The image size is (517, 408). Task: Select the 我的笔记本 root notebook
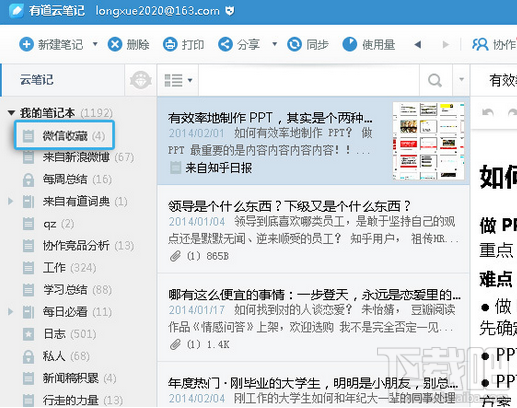pyautogui.click(x=66, y=113)
